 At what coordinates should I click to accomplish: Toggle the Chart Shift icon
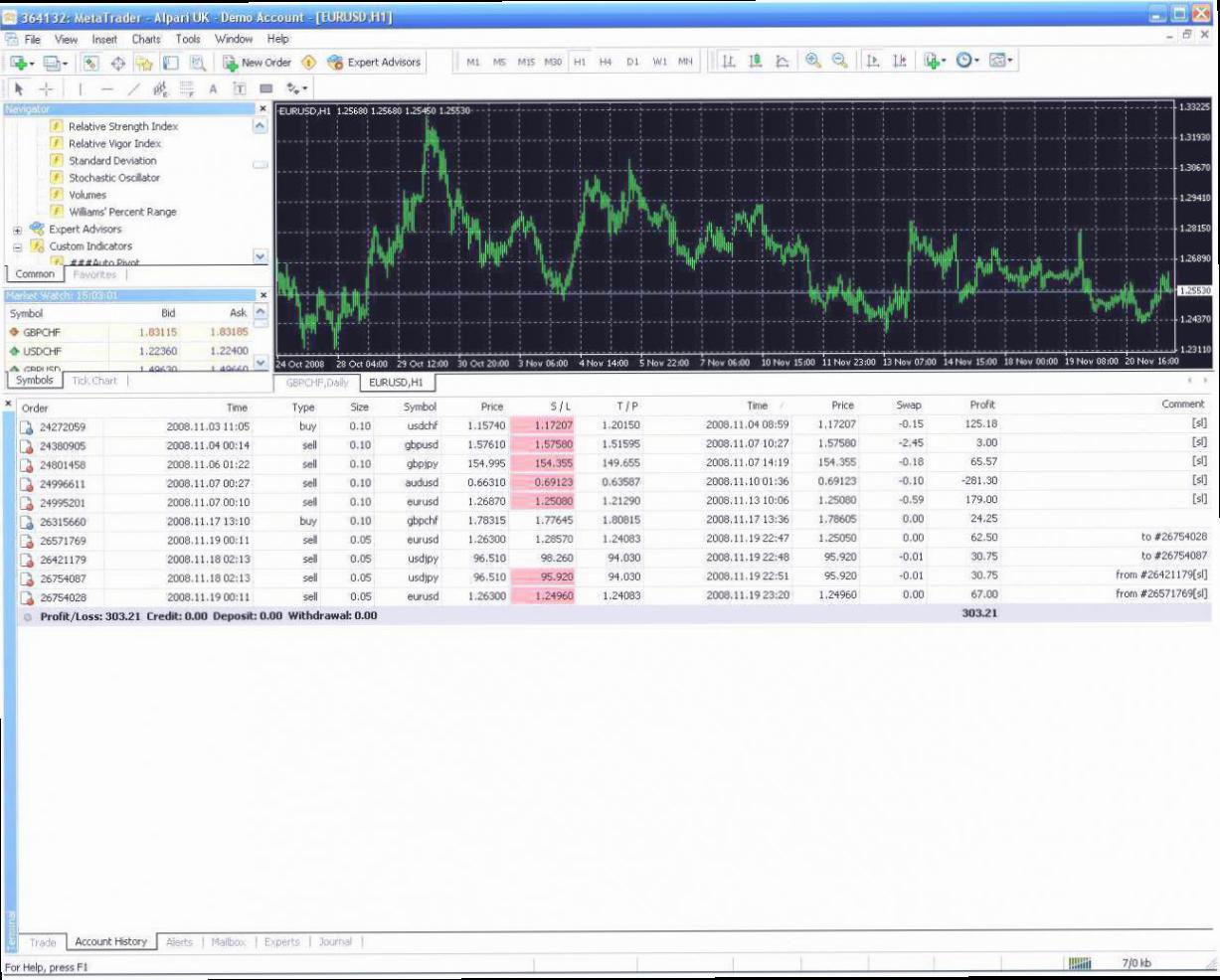[x=900, y=62]
